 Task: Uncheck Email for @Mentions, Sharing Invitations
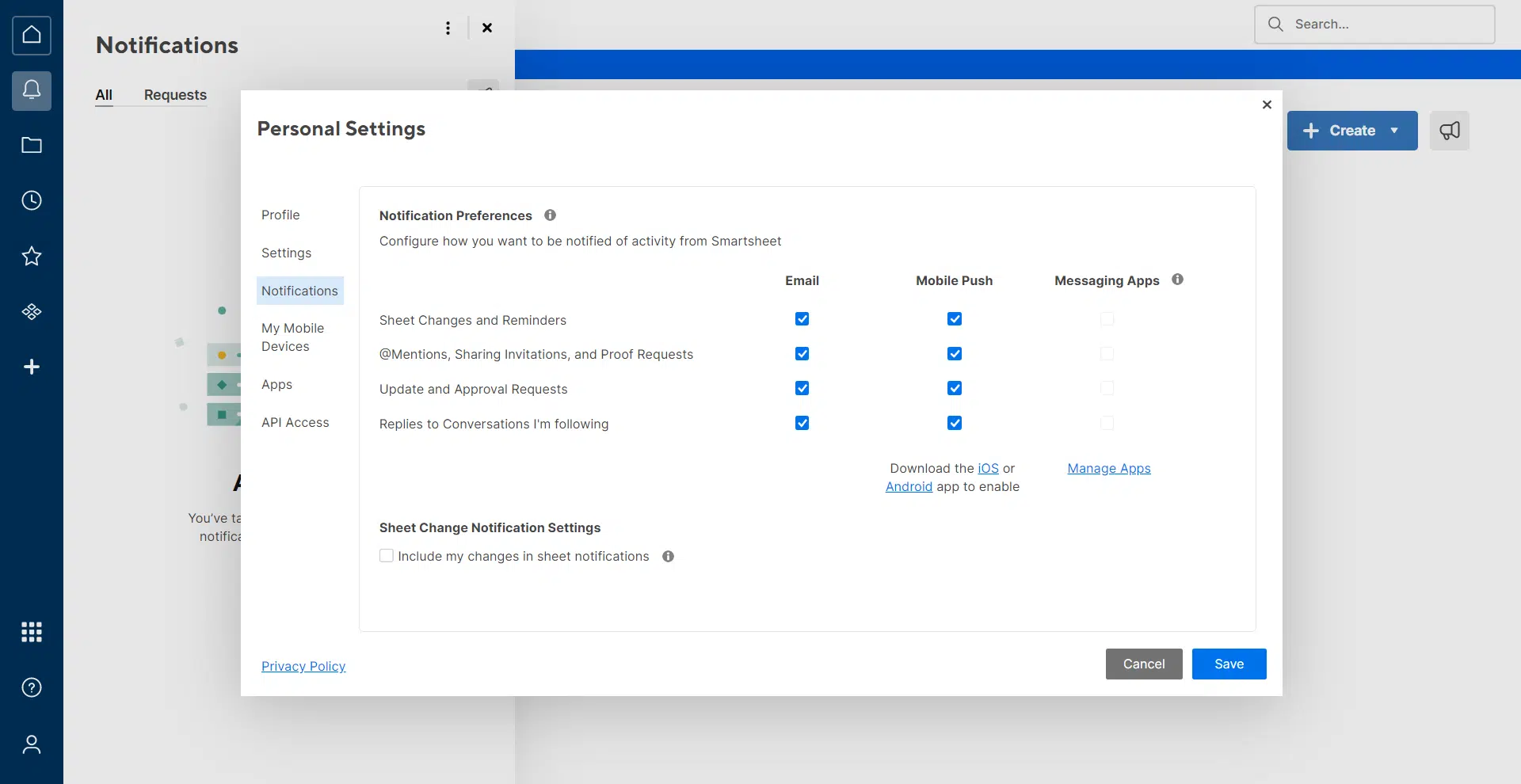(x=802, y=354)
